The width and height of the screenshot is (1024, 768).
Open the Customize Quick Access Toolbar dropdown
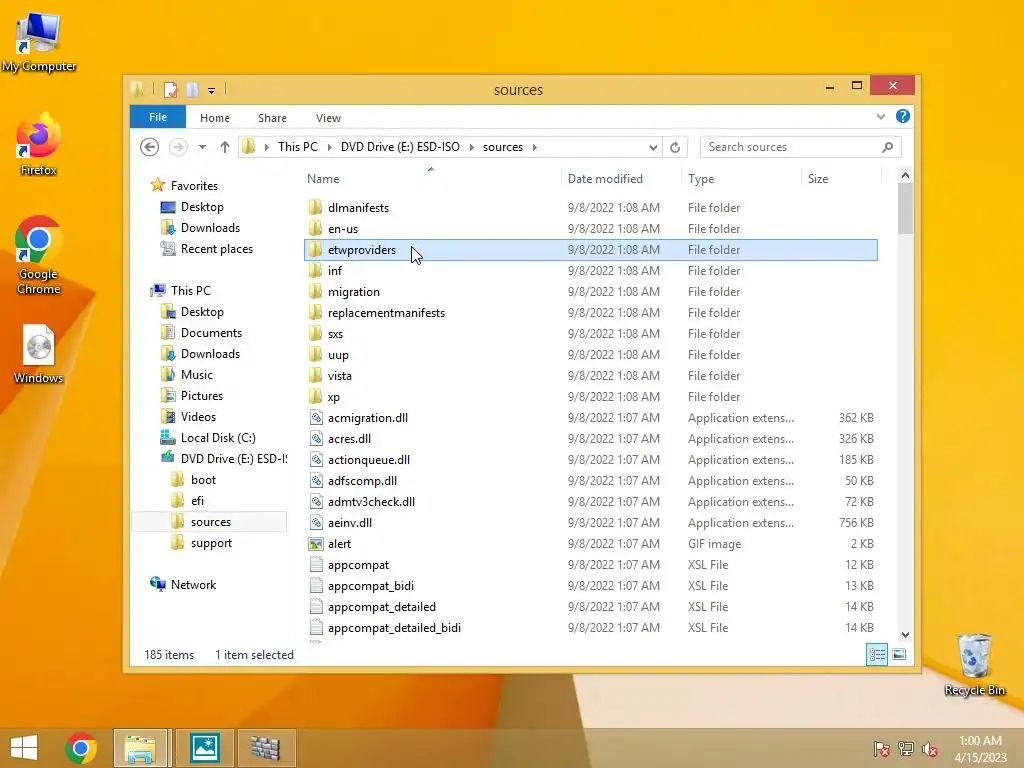point(212,91)
